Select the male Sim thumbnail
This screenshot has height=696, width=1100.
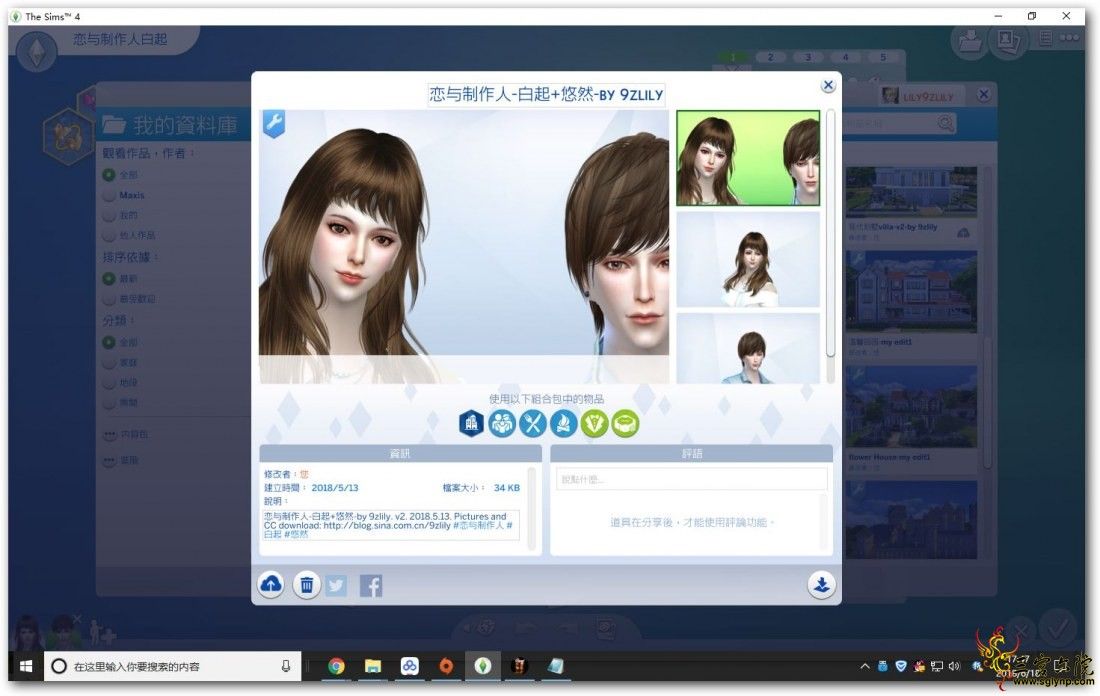(x=748, y=348)
